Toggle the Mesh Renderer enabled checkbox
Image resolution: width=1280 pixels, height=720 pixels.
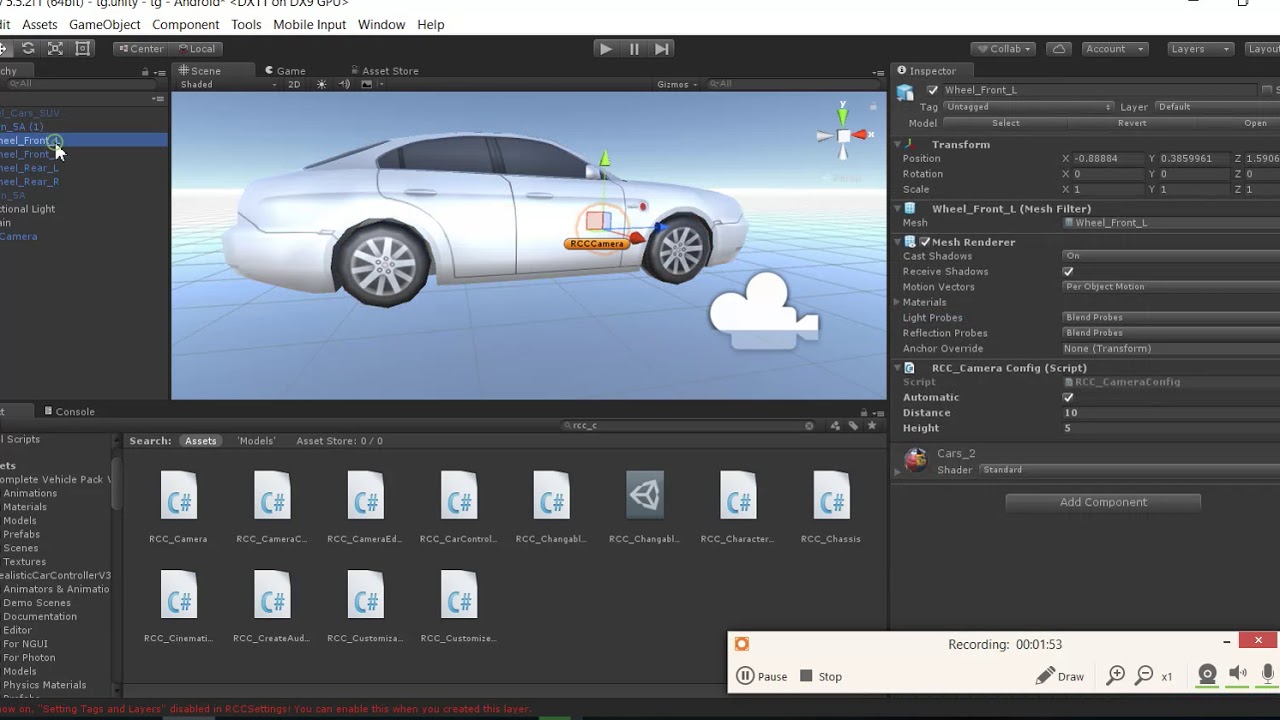[925, 242]
